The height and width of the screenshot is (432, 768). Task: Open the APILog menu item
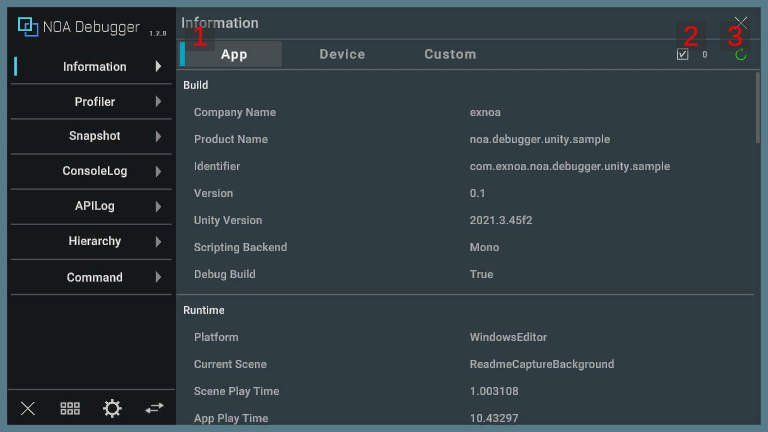point(94,206)
